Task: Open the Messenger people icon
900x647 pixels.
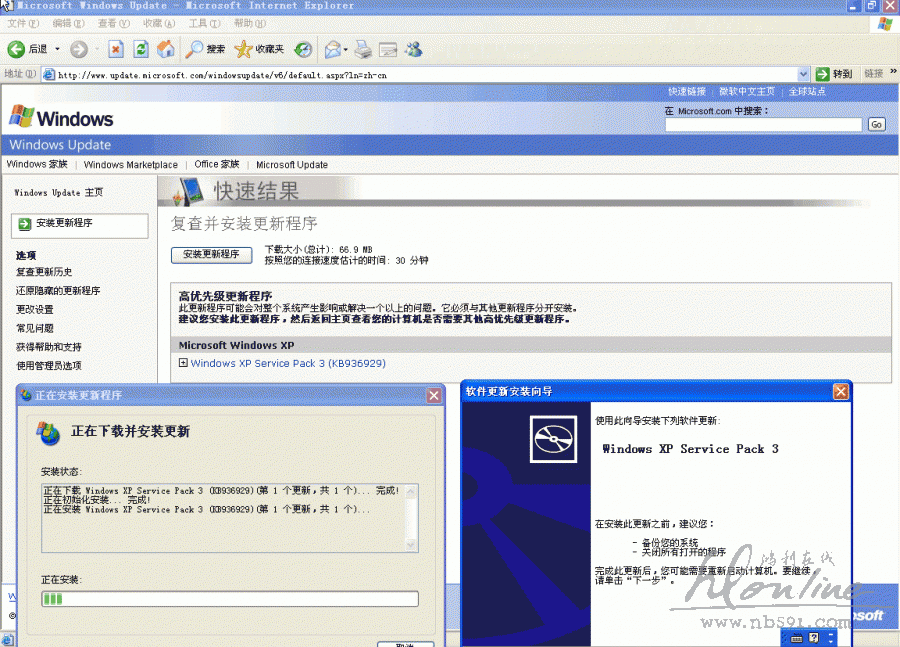Action: 413,49
